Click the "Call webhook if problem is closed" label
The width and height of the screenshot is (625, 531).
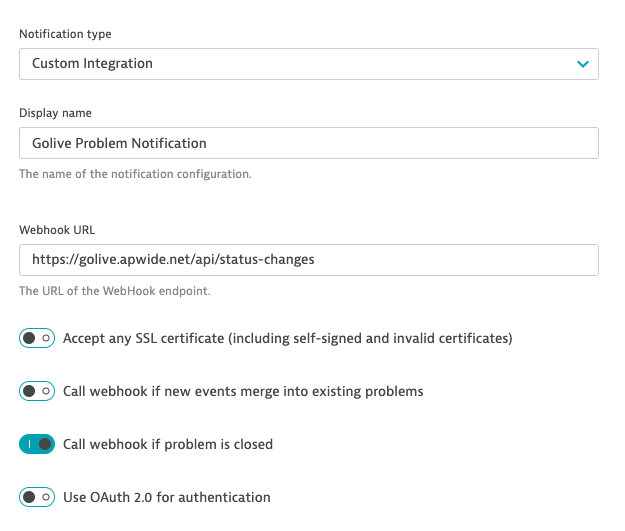click(168, 444)
